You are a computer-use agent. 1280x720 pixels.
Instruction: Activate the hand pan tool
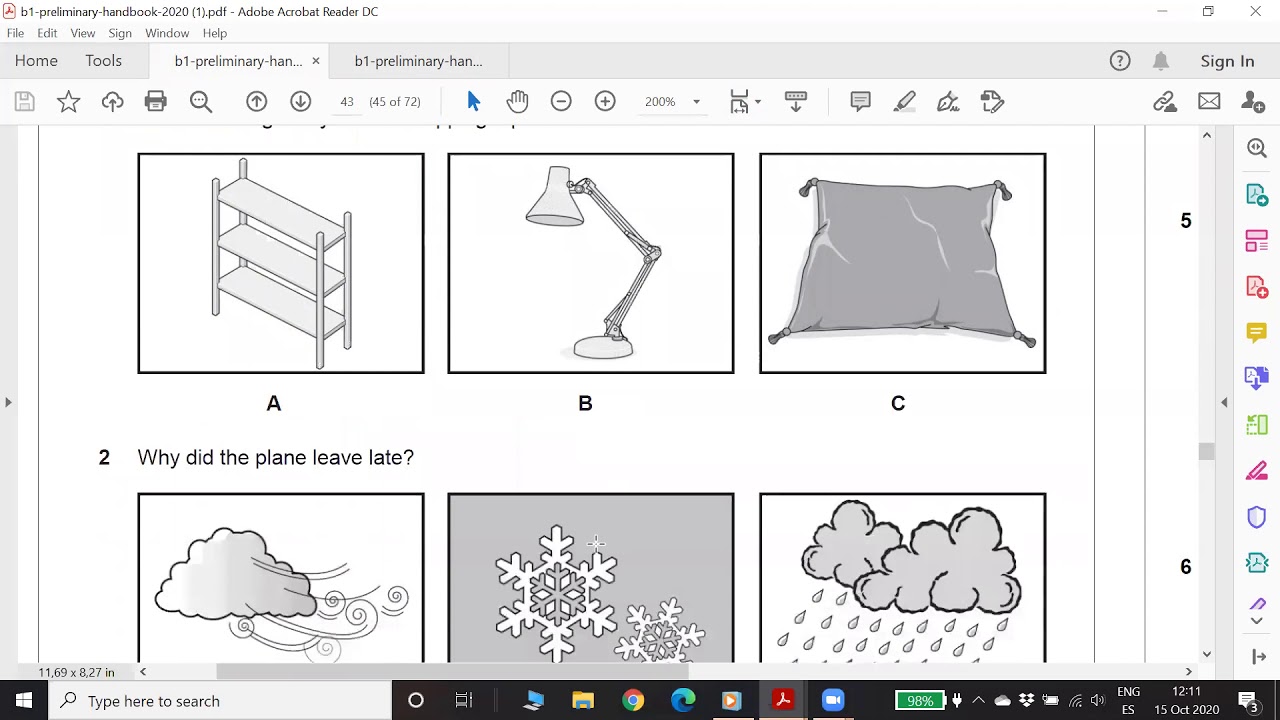pos(517,101)
